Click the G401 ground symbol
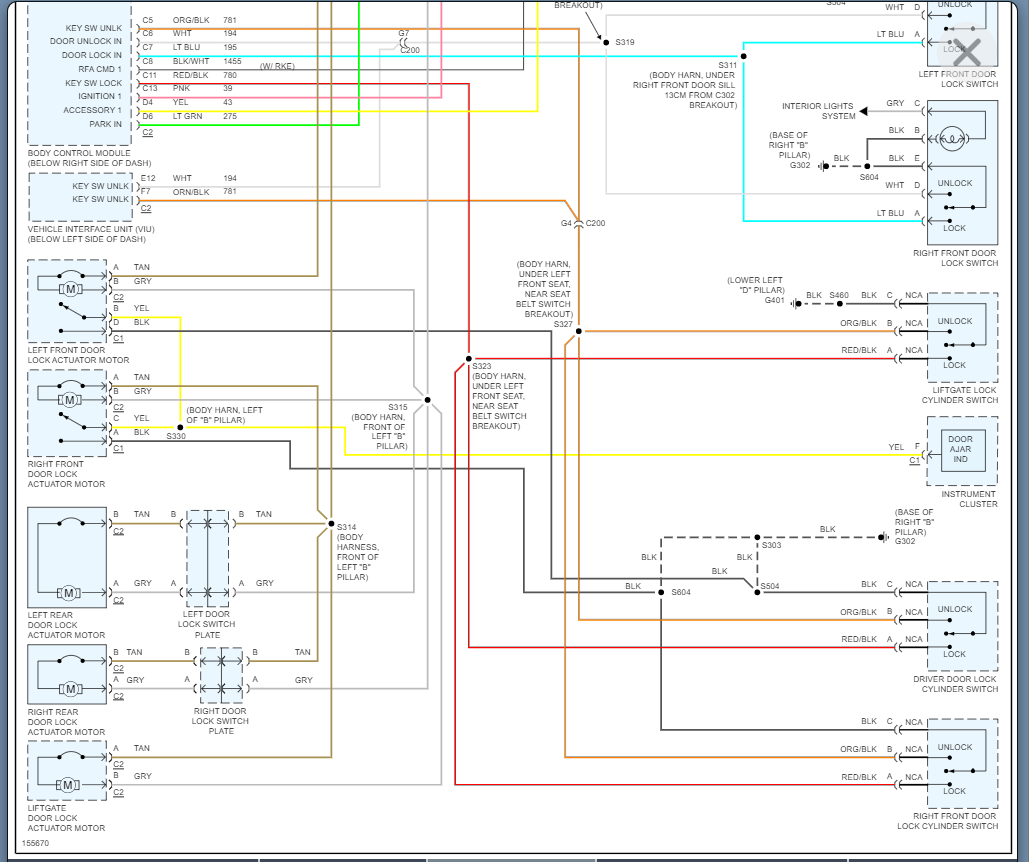This screenshot has width=1029, height=862. click(795, 304)
